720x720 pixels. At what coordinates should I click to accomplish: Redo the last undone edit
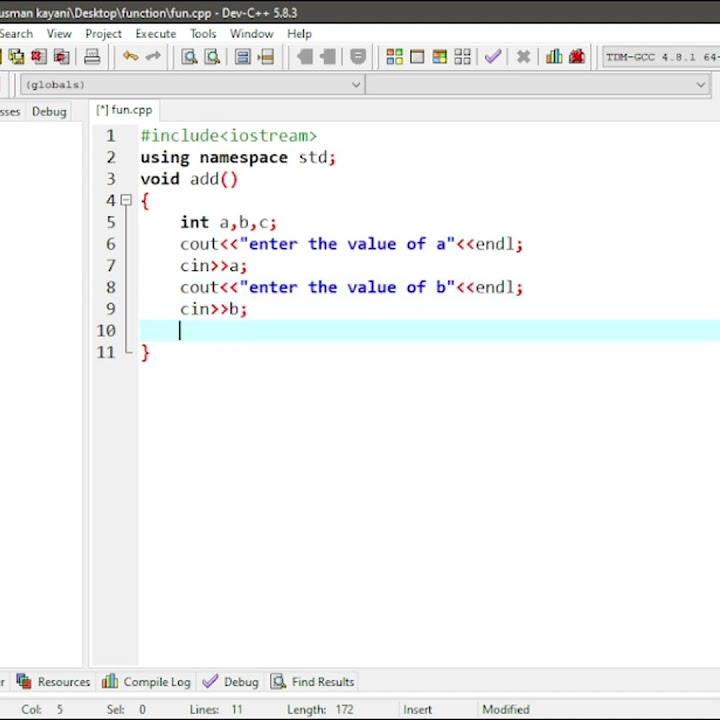click(153, 56)
